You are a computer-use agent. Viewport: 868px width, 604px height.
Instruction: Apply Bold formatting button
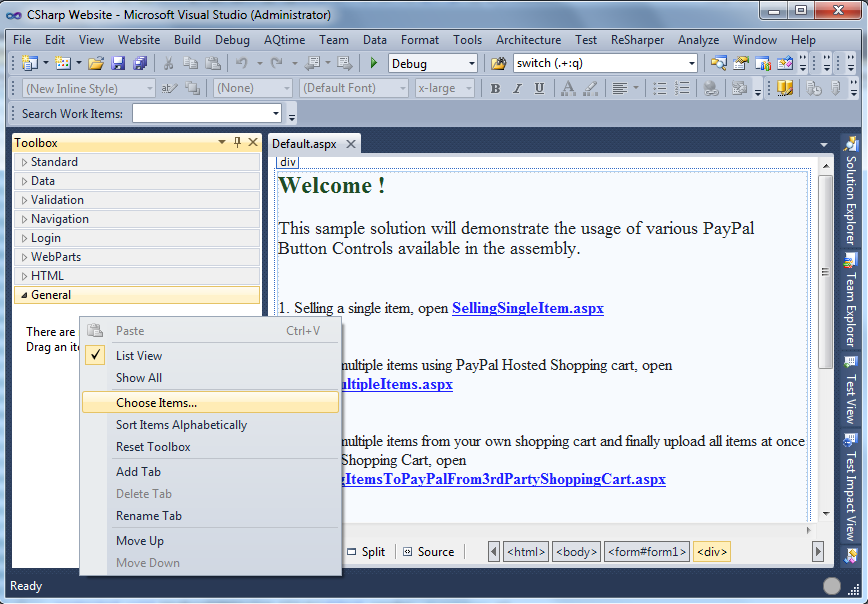tap(495, 88)
